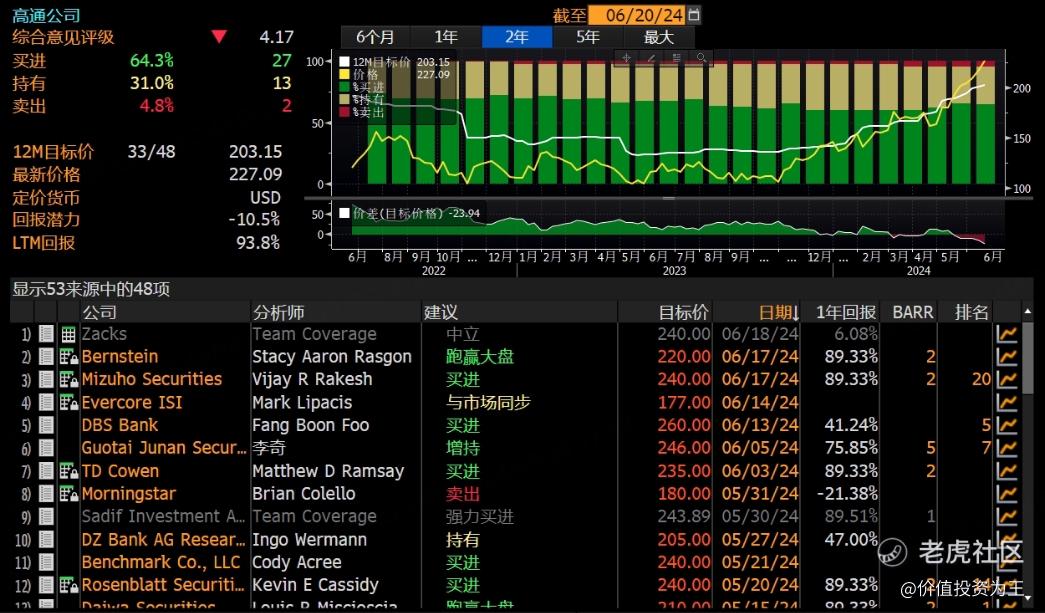1045x613 pixels.
Task: Open the report document icon for Zacks
Action: point(46,334)
